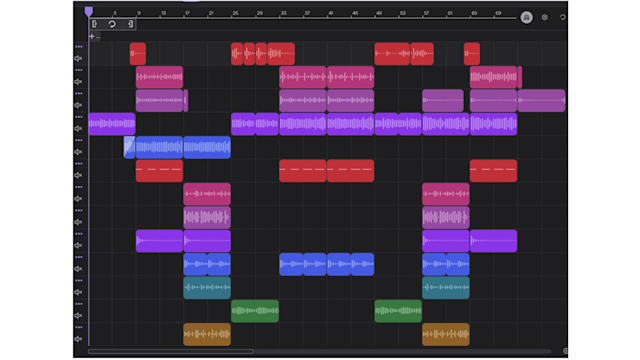Screen dimensions: 640x360
Task: Open options dots for first red track
Action: click(79, 47)
